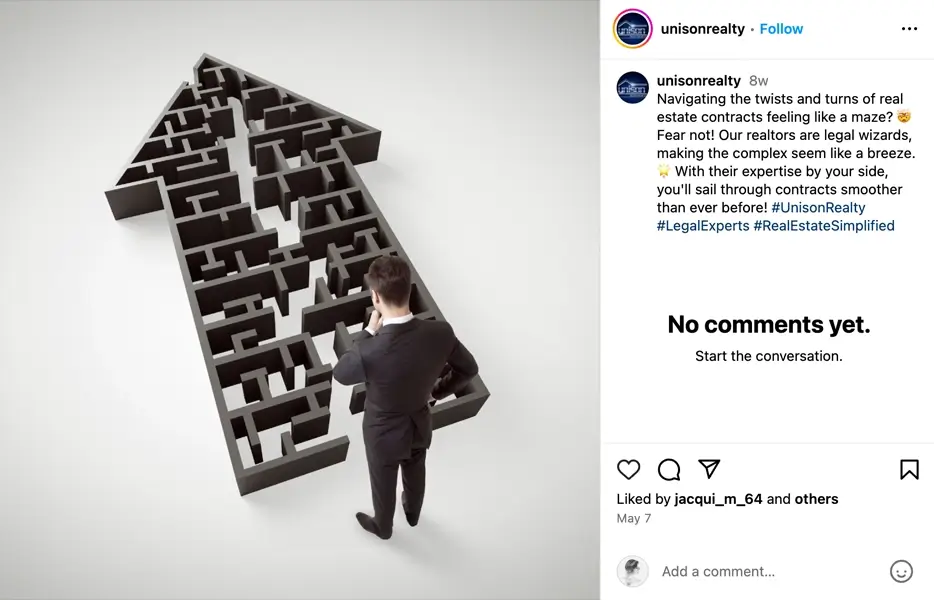The width and height of the screenshot is (934, 600).
Task: Open comments with speech bubble icon
Action: [x=669, y=470]
